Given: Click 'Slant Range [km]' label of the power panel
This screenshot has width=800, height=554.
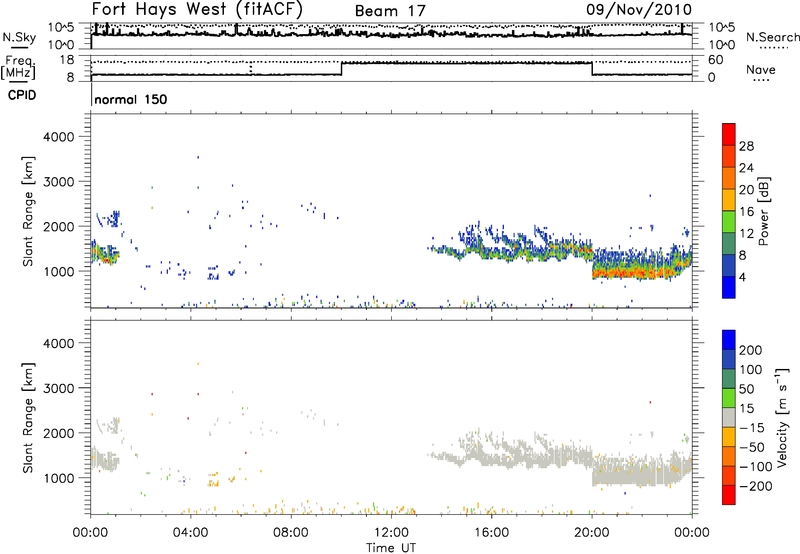Looking at the screenshot, I should [x=28, y=211].
